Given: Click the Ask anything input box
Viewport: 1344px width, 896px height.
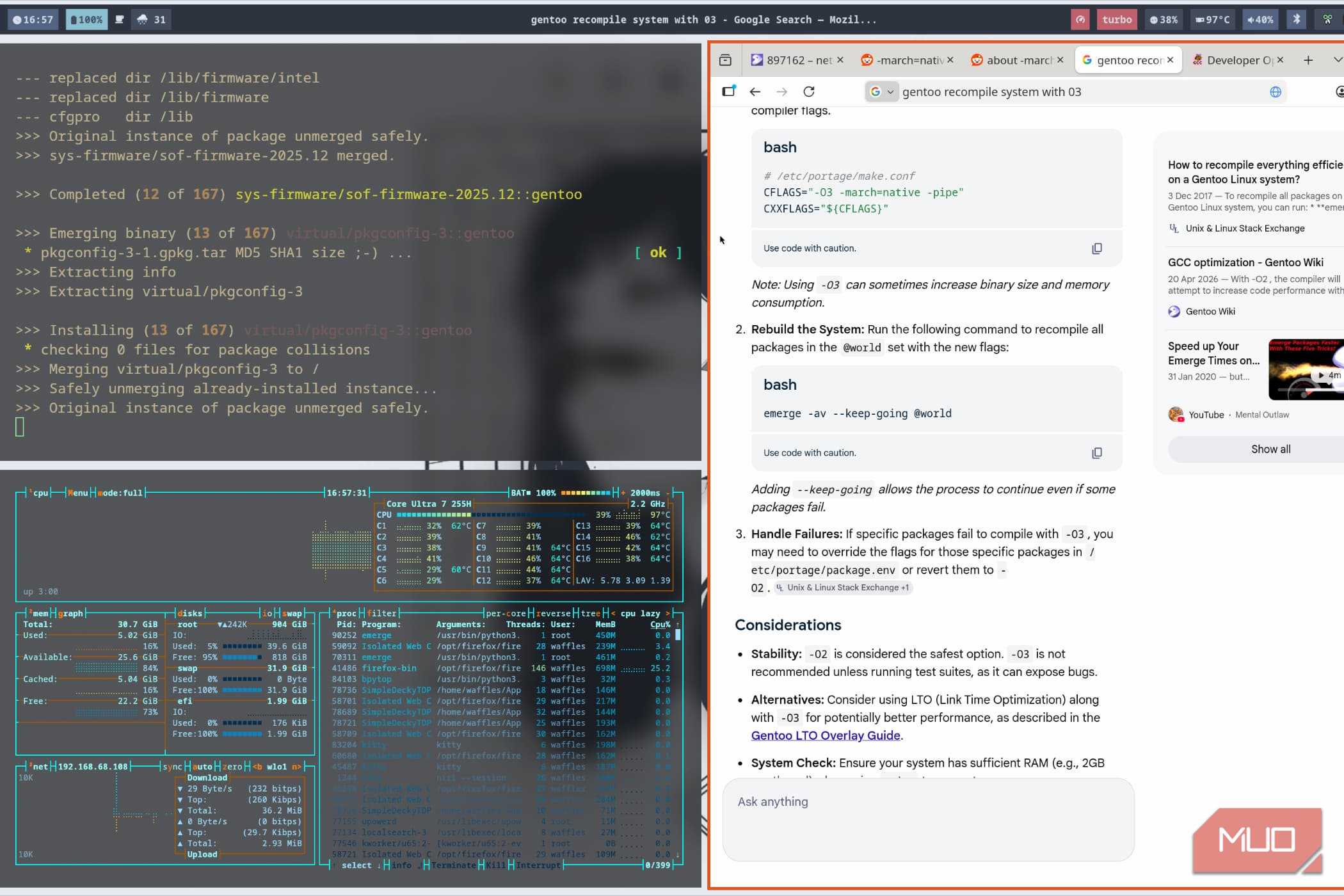Looking at the screenshot, I should (x=928, y=819).
